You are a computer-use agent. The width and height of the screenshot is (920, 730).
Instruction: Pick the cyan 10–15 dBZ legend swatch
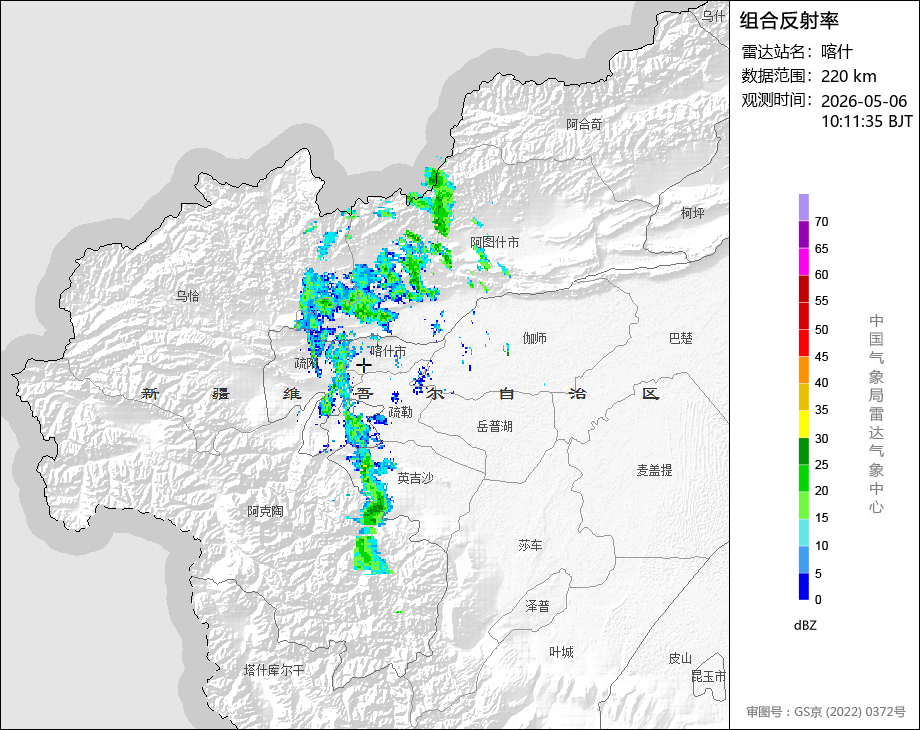(804, 533)
